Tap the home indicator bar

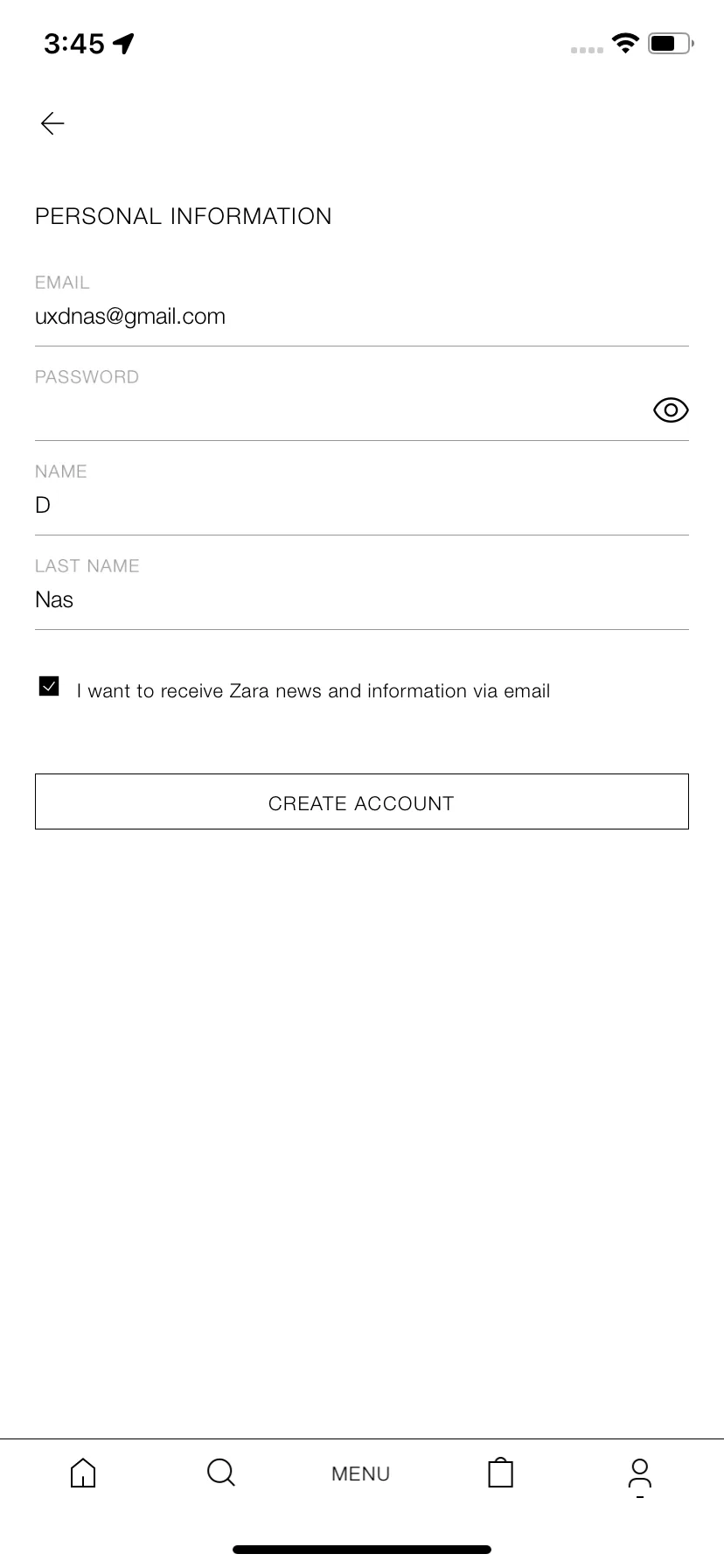click(x=362, y=1550)
